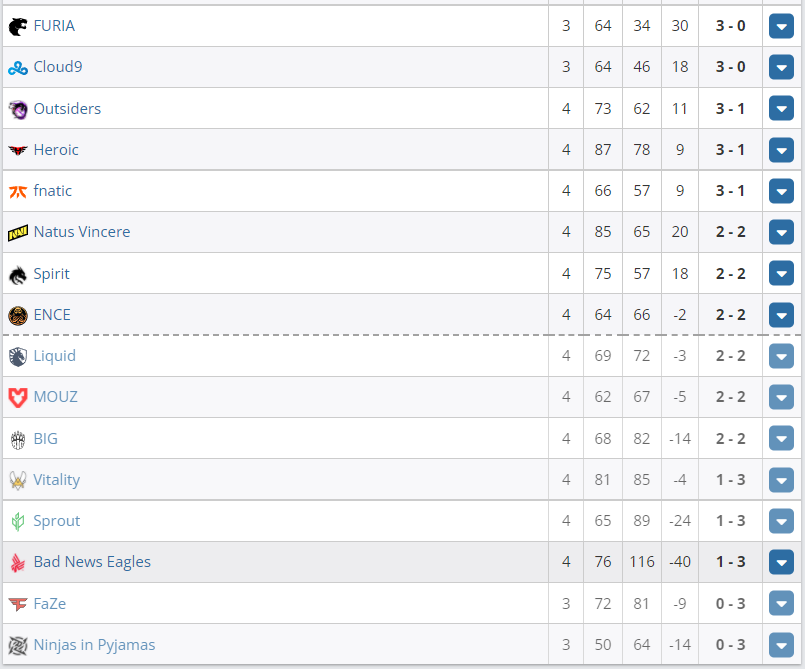805x669 pixels.
Task: Expand Liquid row dropdown arrow
Action: (x=781, y=356)
